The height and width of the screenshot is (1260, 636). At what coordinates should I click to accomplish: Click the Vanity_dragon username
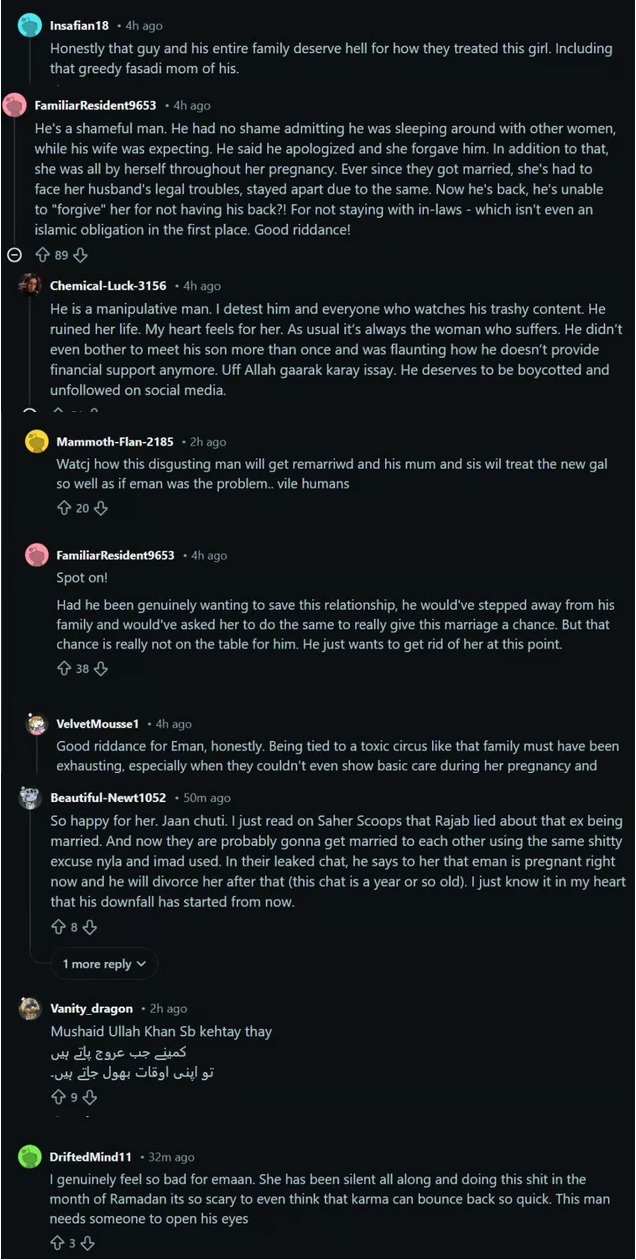pos(91,1009)
